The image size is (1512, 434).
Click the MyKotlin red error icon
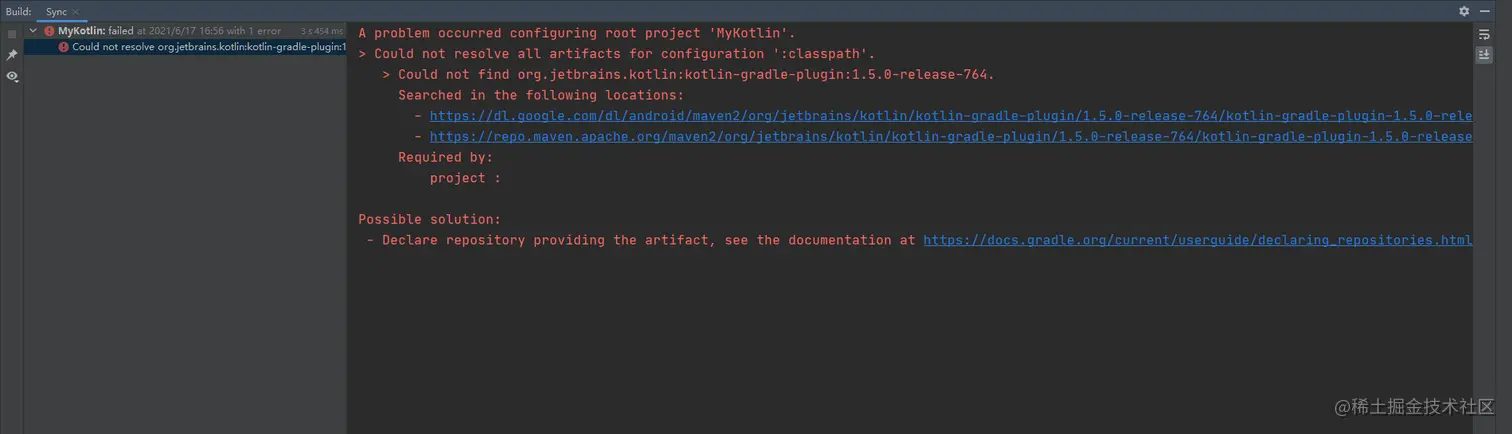point(49,31)
